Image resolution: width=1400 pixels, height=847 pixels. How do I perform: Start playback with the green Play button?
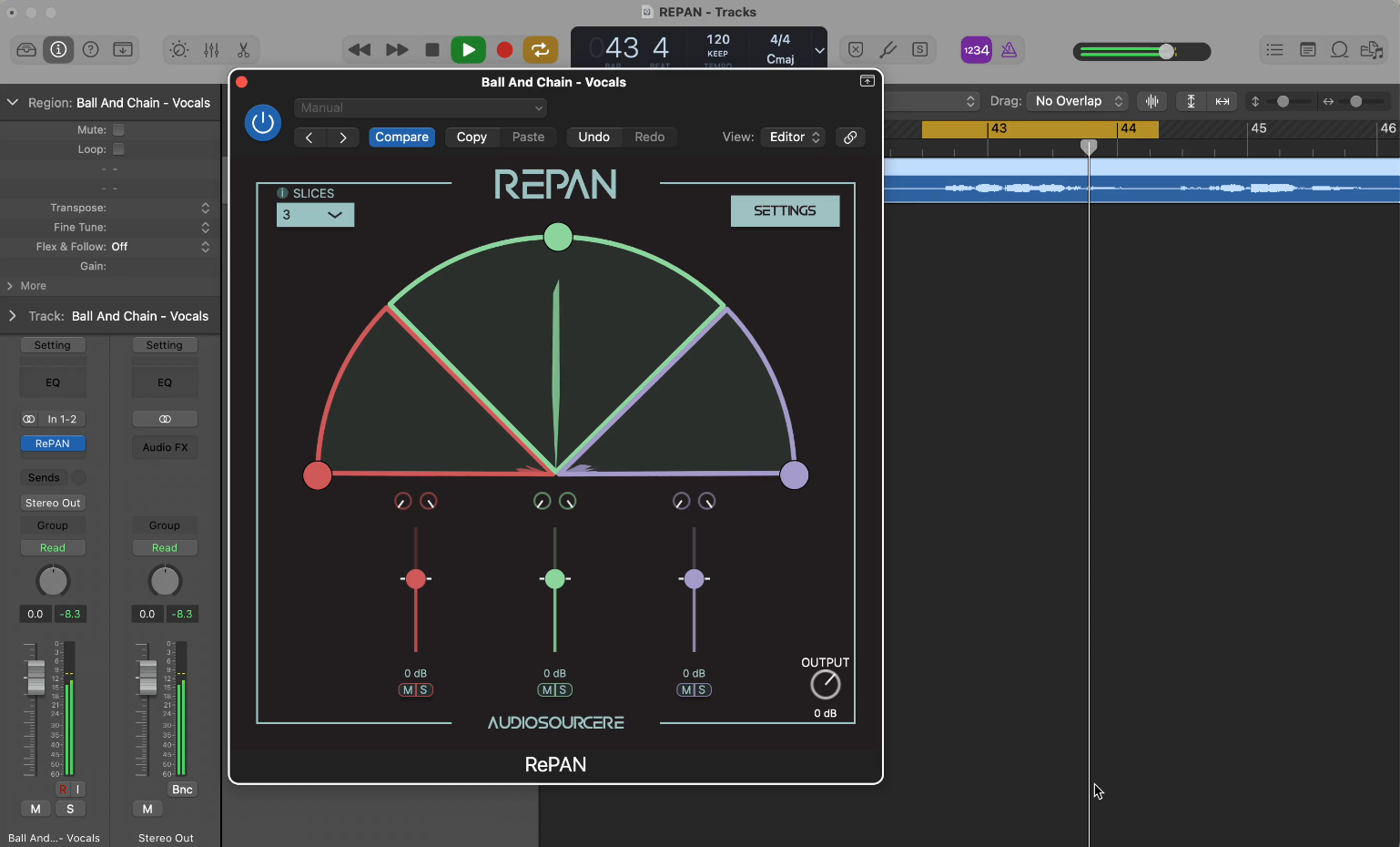tap(468, 49)
